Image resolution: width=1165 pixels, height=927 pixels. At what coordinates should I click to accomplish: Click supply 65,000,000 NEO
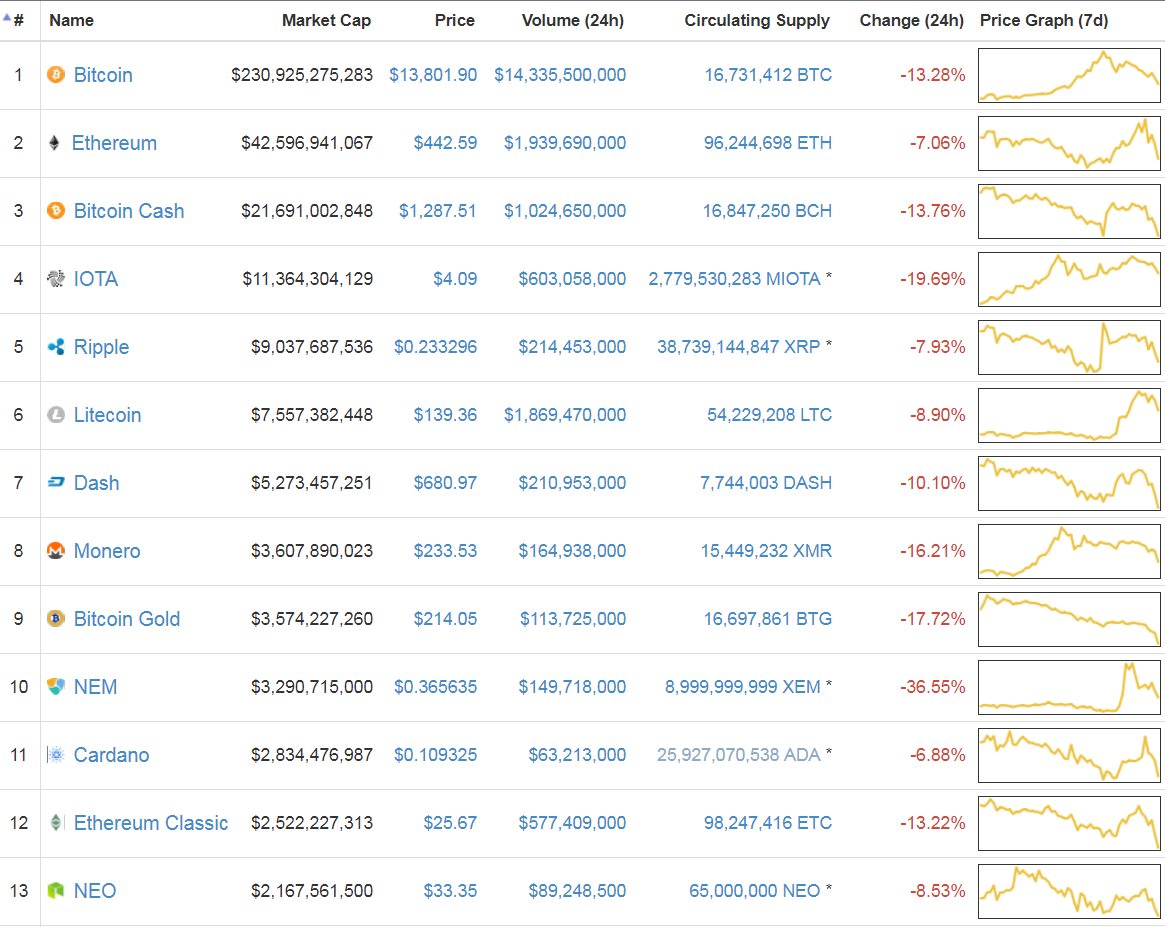click(754, 891)
